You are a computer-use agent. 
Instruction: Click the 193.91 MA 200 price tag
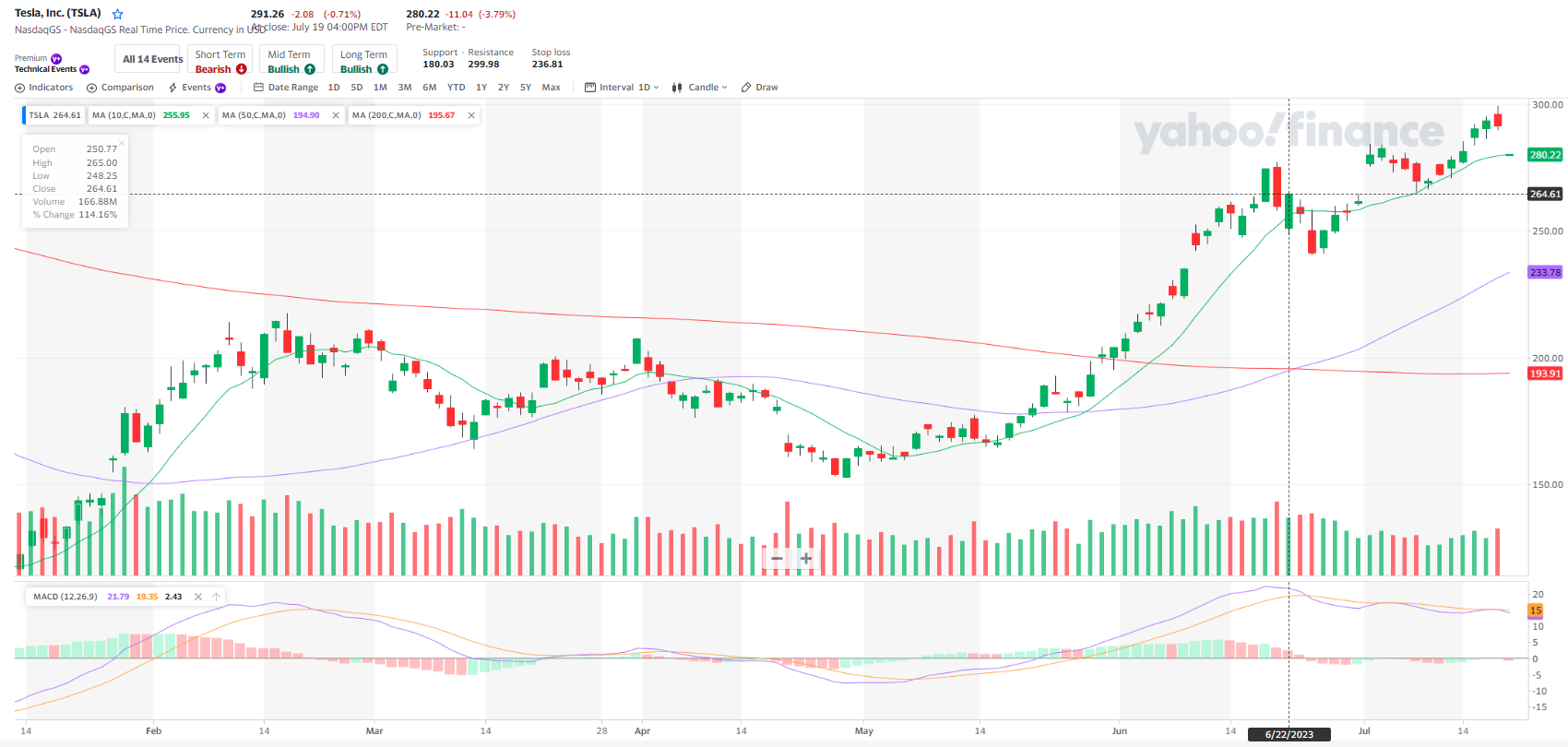click(x=1545, y=373)
